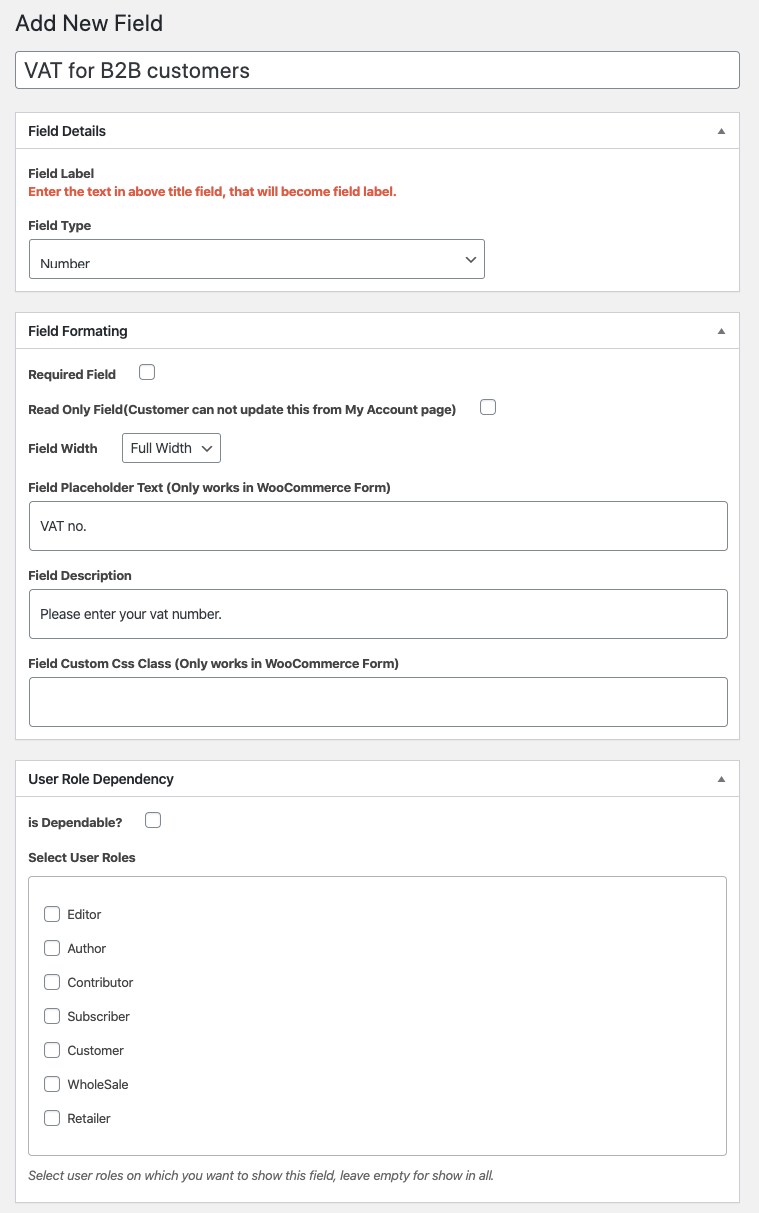Select the Retailer user role checkbox
Screen dimensions: 759x1213
click(x=52, y=1118)
